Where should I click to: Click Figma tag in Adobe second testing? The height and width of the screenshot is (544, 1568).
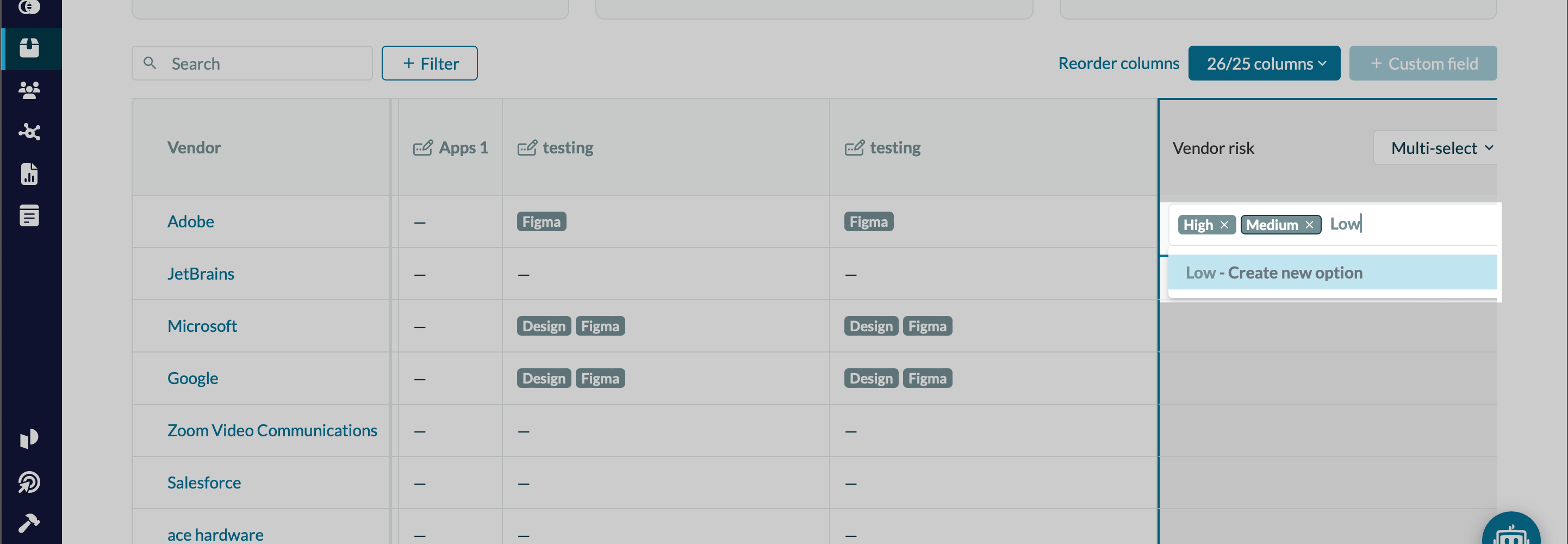coord(869,221)
